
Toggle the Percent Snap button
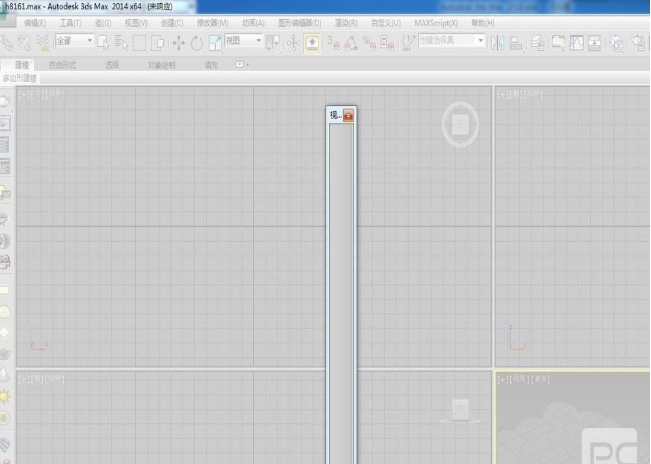369,42
